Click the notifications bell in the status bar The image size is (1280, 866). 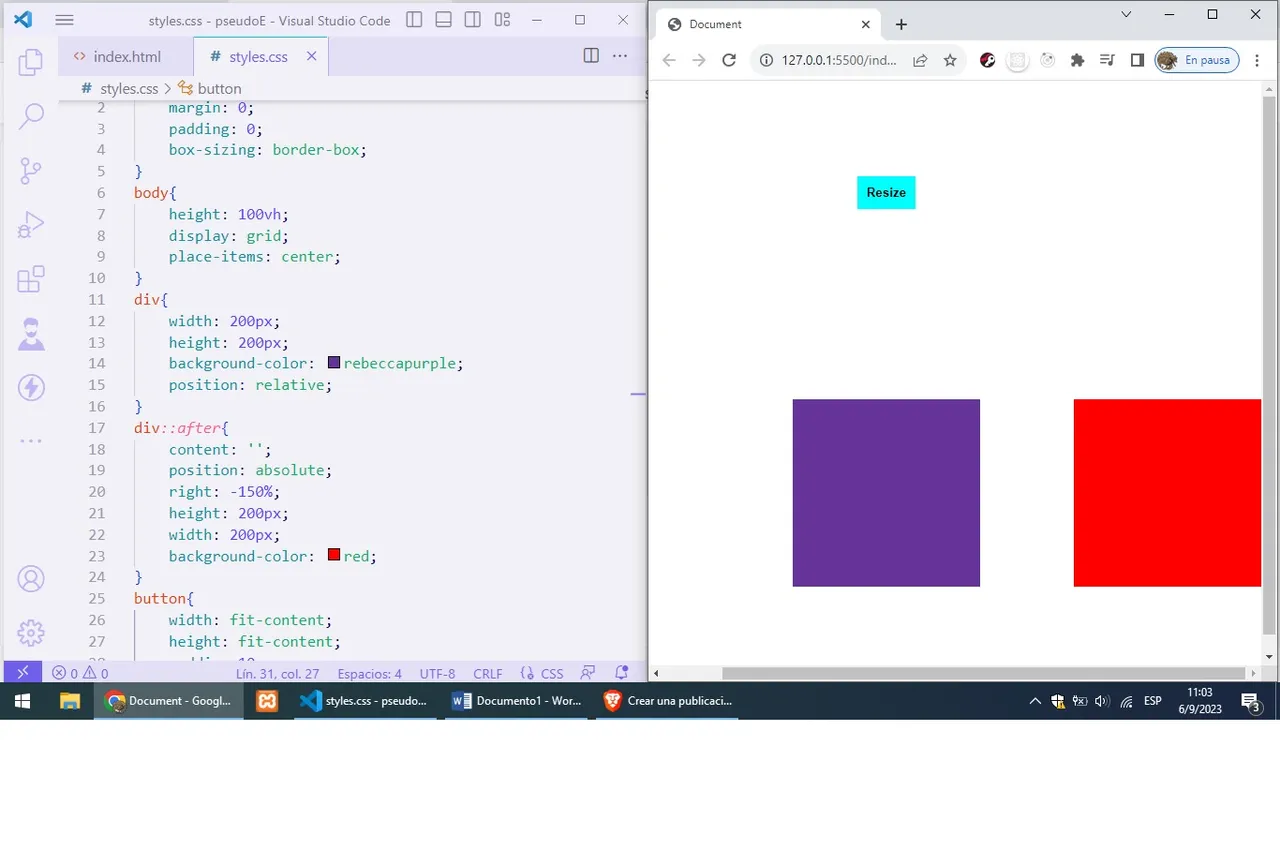[x=621, y=673]
